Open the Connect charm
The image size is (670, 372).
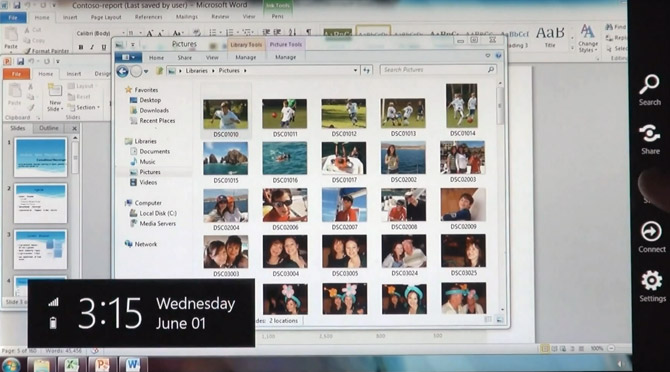(652, 237)
